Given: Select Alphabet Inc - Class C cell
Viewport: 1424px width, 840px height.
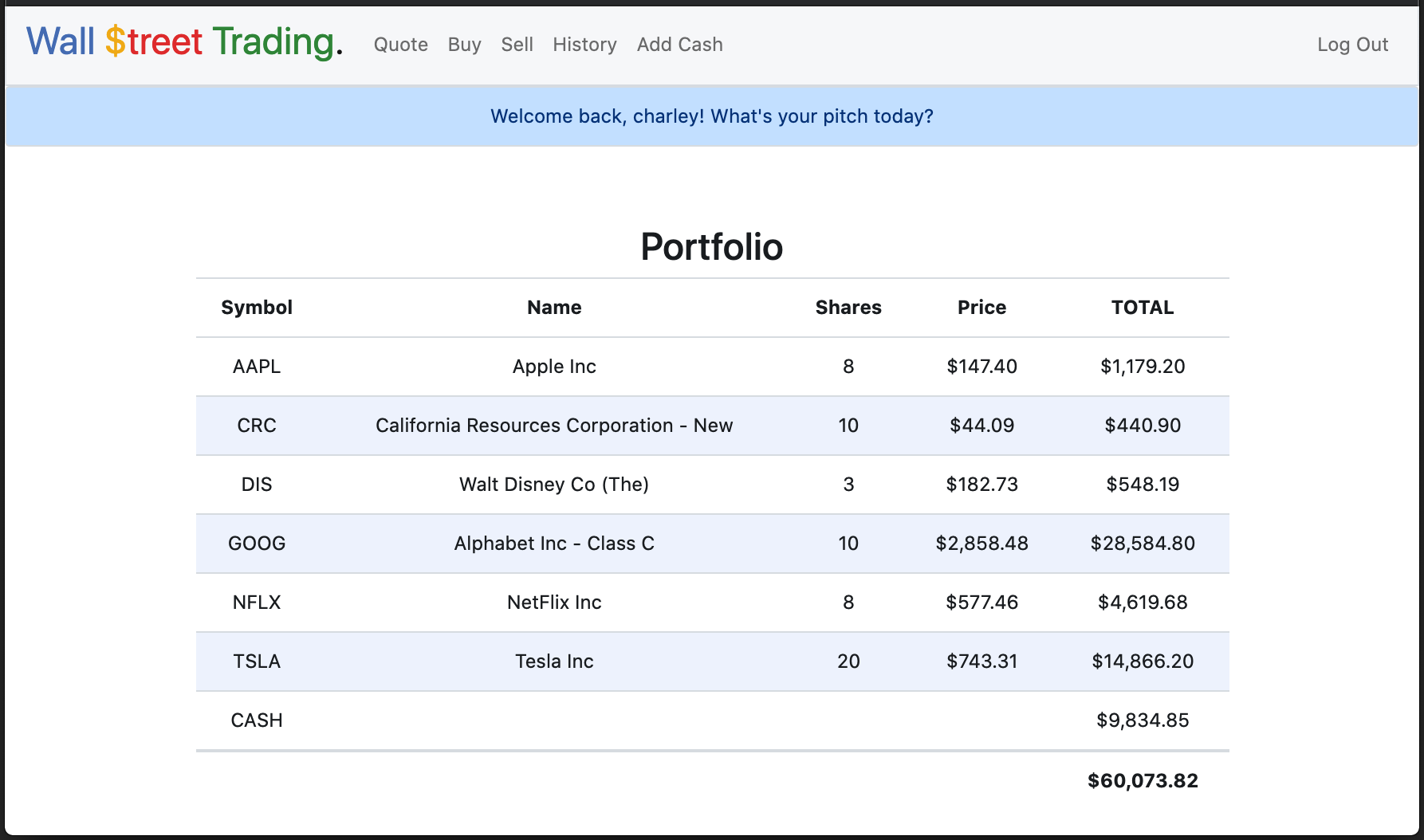Looking at the screenshot, I should click(554, 544).
